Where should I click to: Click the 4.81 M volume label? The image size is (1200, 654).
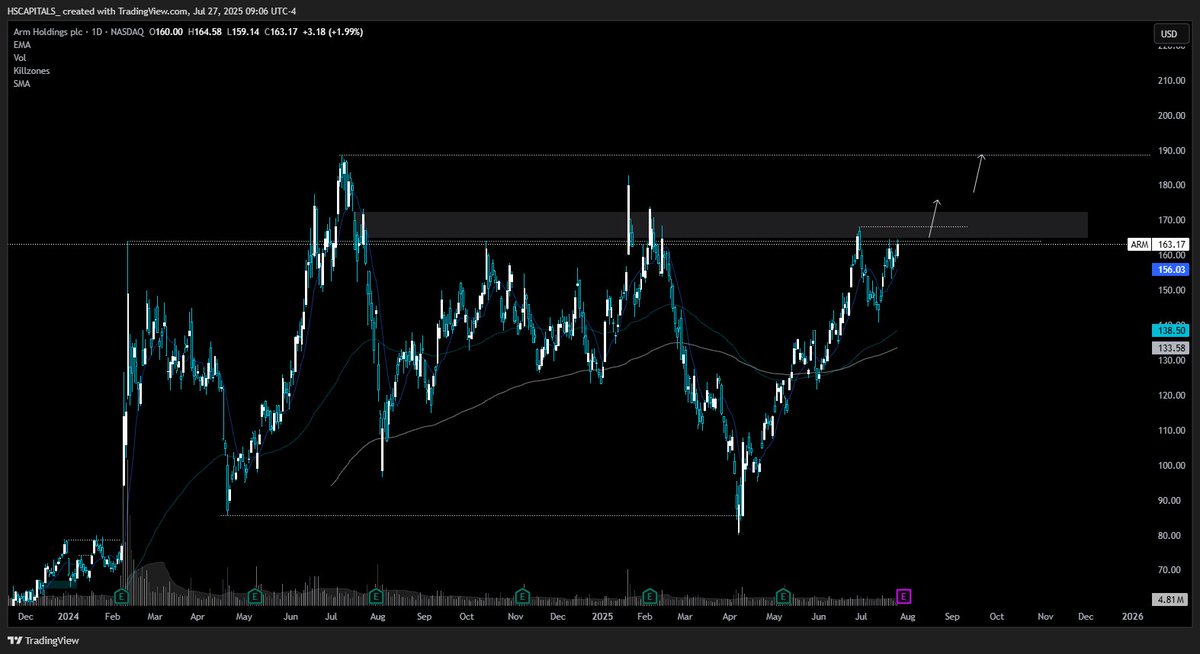[1170, 599]
